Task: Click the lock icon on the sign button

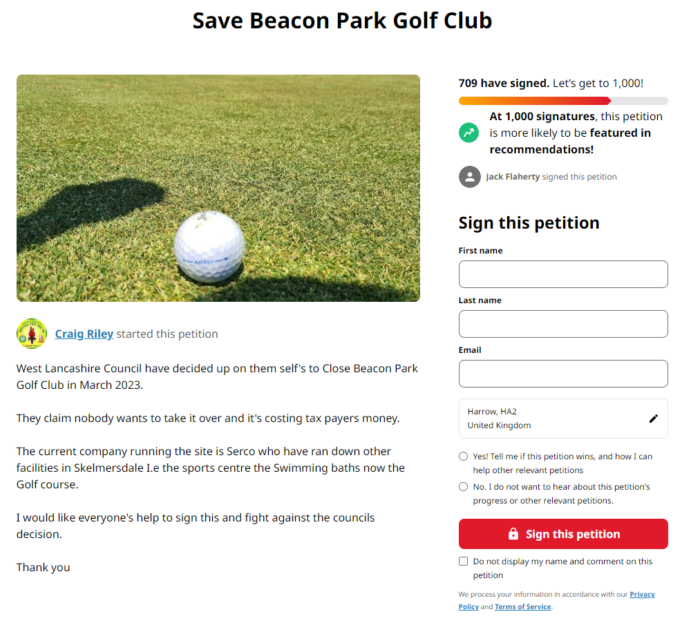Action: 513,534
